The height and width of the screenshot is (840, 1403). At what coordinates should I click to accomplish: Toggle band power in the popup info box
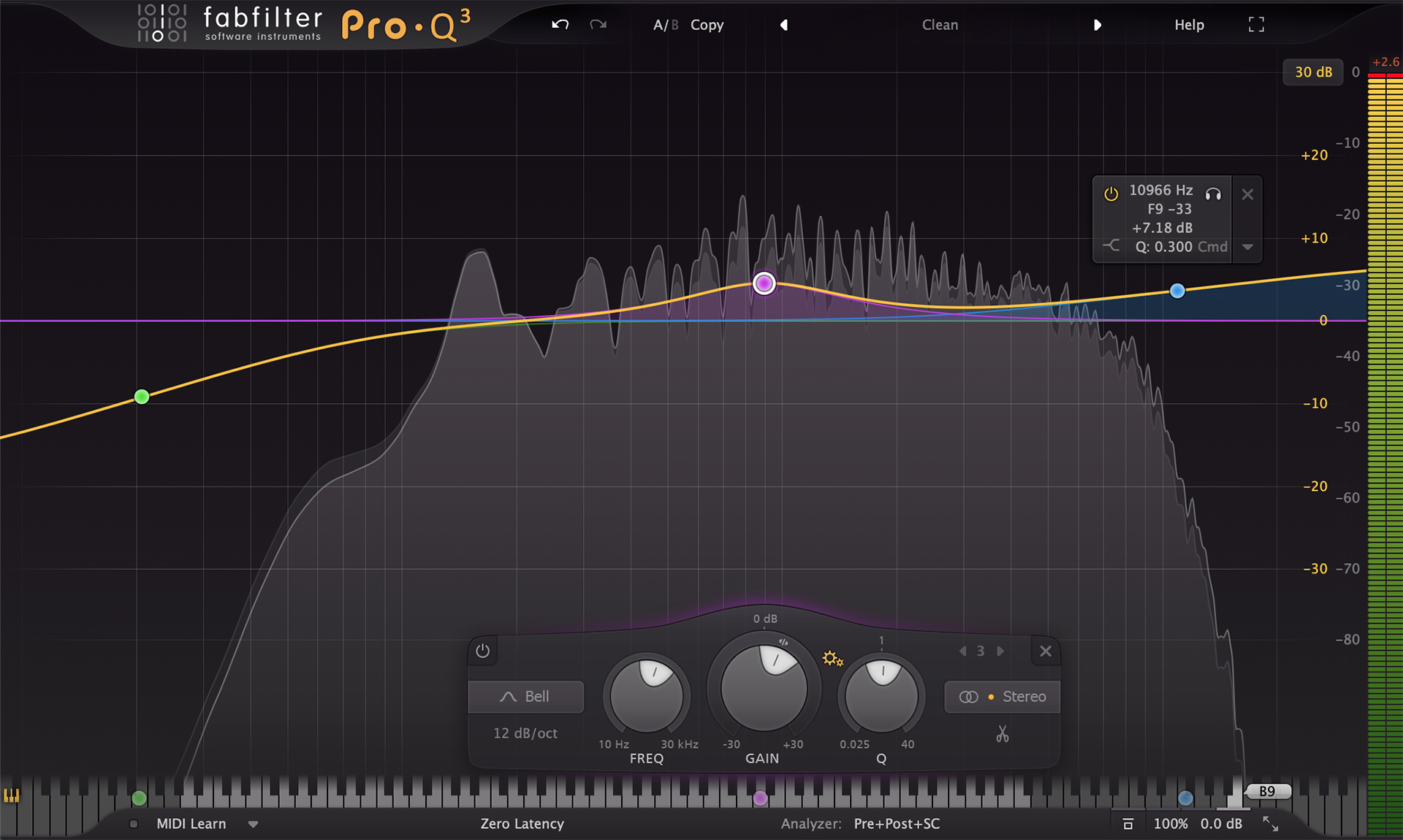1111,194
